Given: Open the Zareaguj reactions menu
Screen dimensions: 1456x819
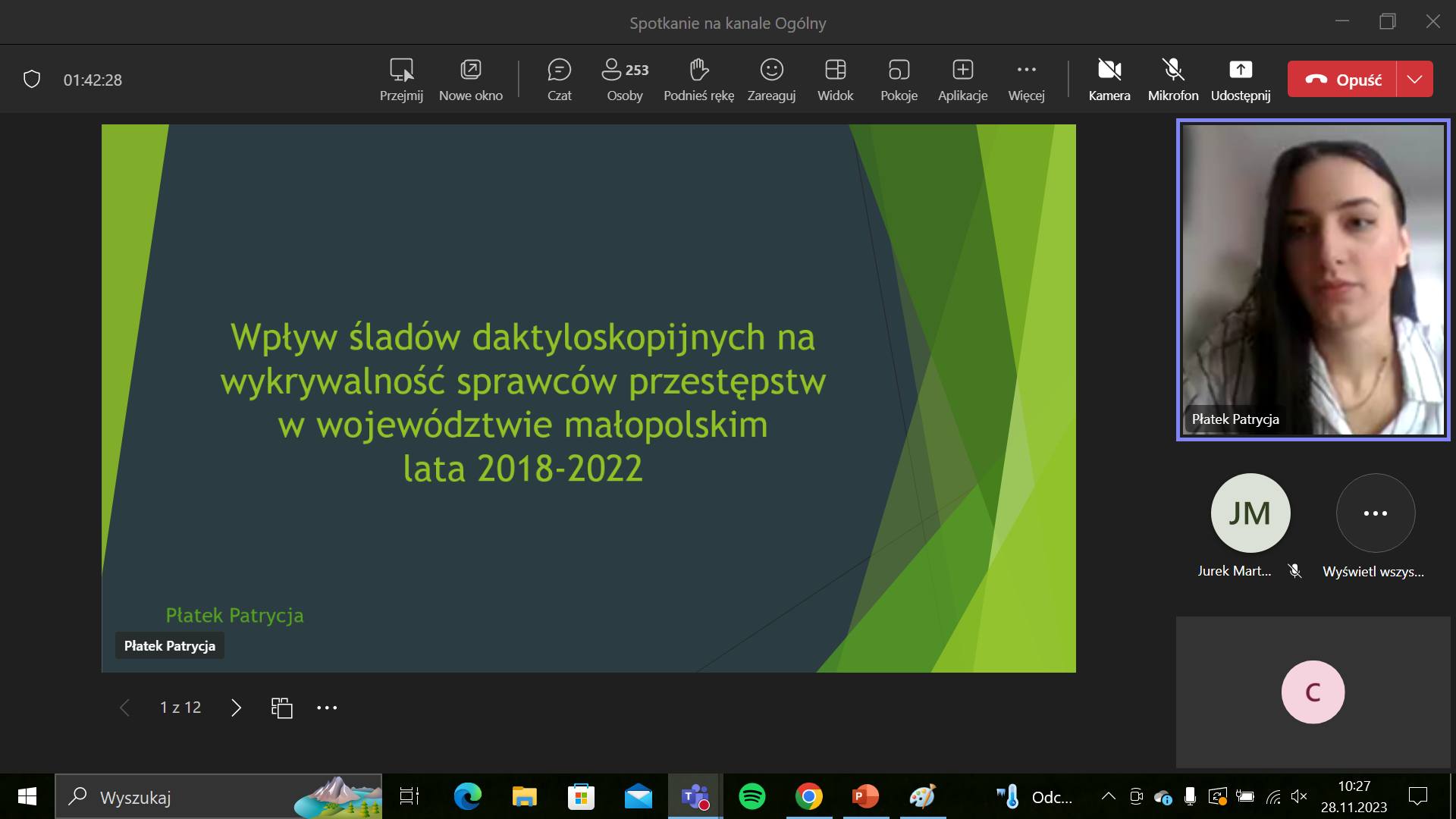Looking at the screenshot, I should pyautogui.click(x=771, y=79).
